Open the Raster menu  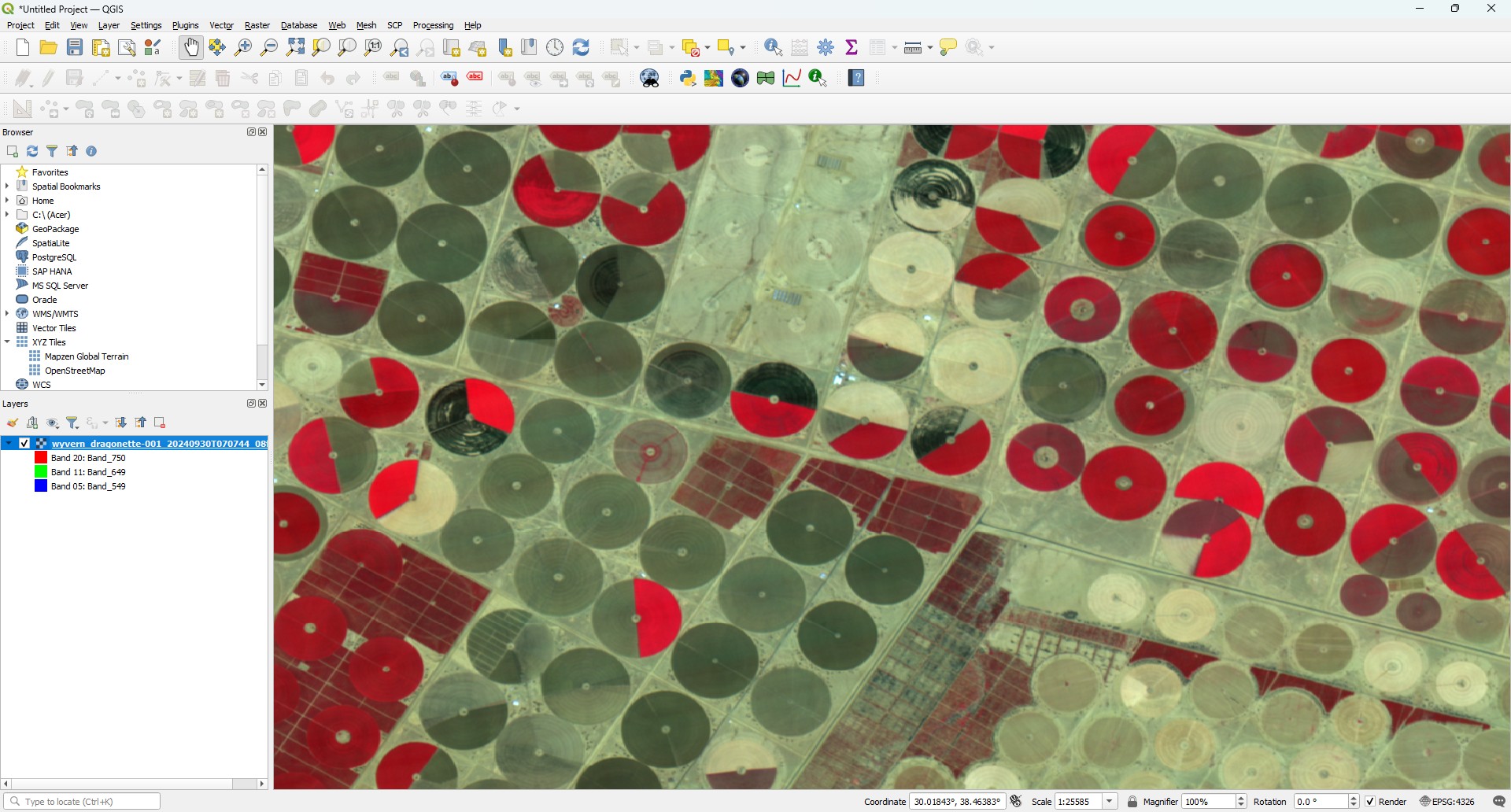click(257, 26)
